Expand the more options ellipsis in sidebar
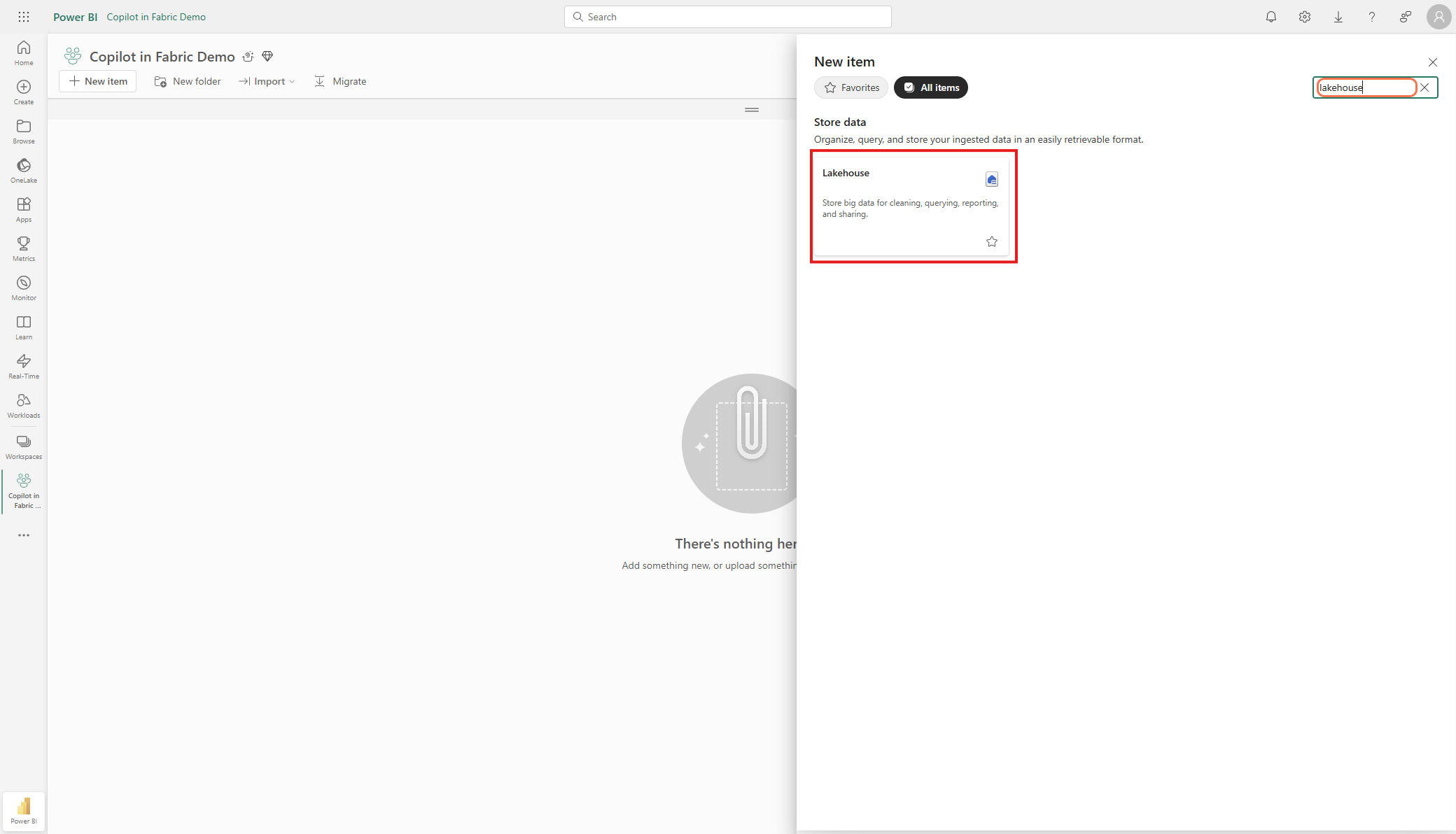 pos(24,535)
